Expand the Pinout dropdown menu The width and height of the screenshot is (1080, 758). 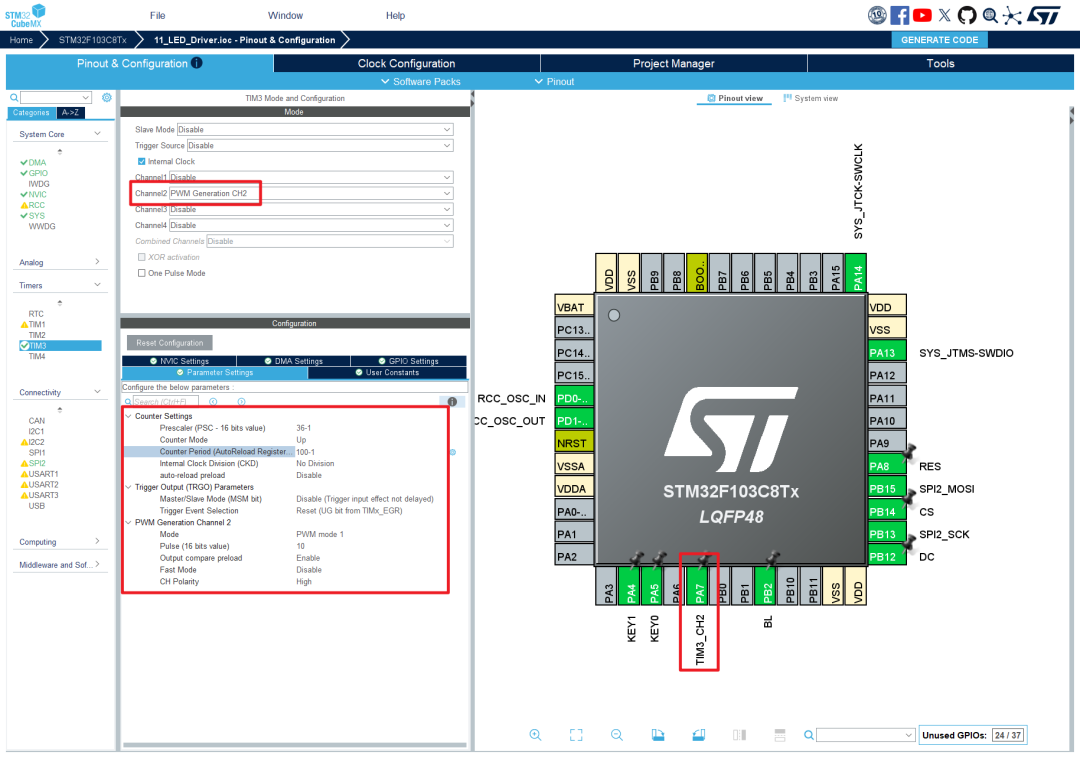point(554,81)
